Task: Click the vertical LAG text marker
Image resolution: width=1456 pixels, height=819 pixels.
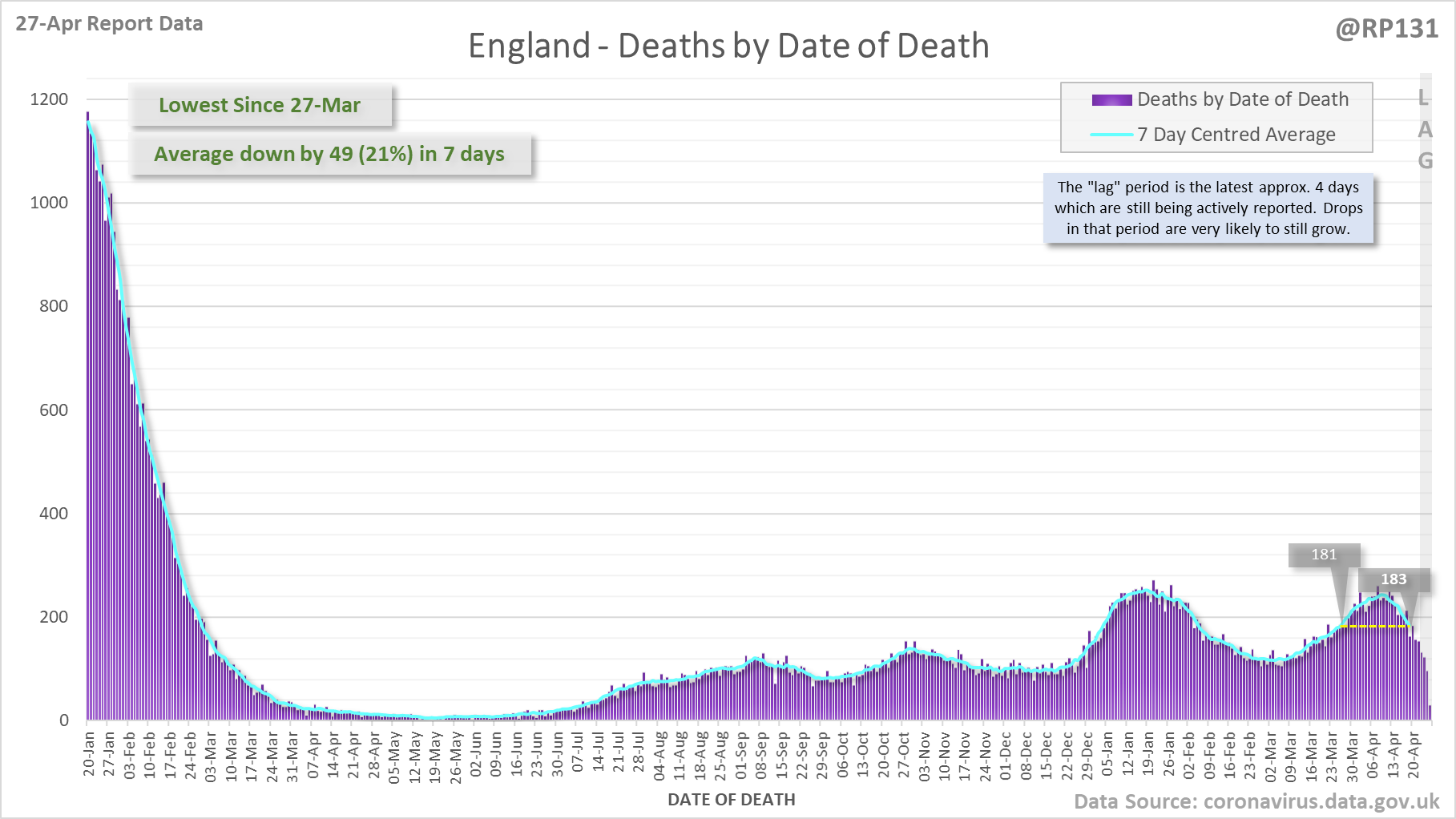Action: (1425, 129)
